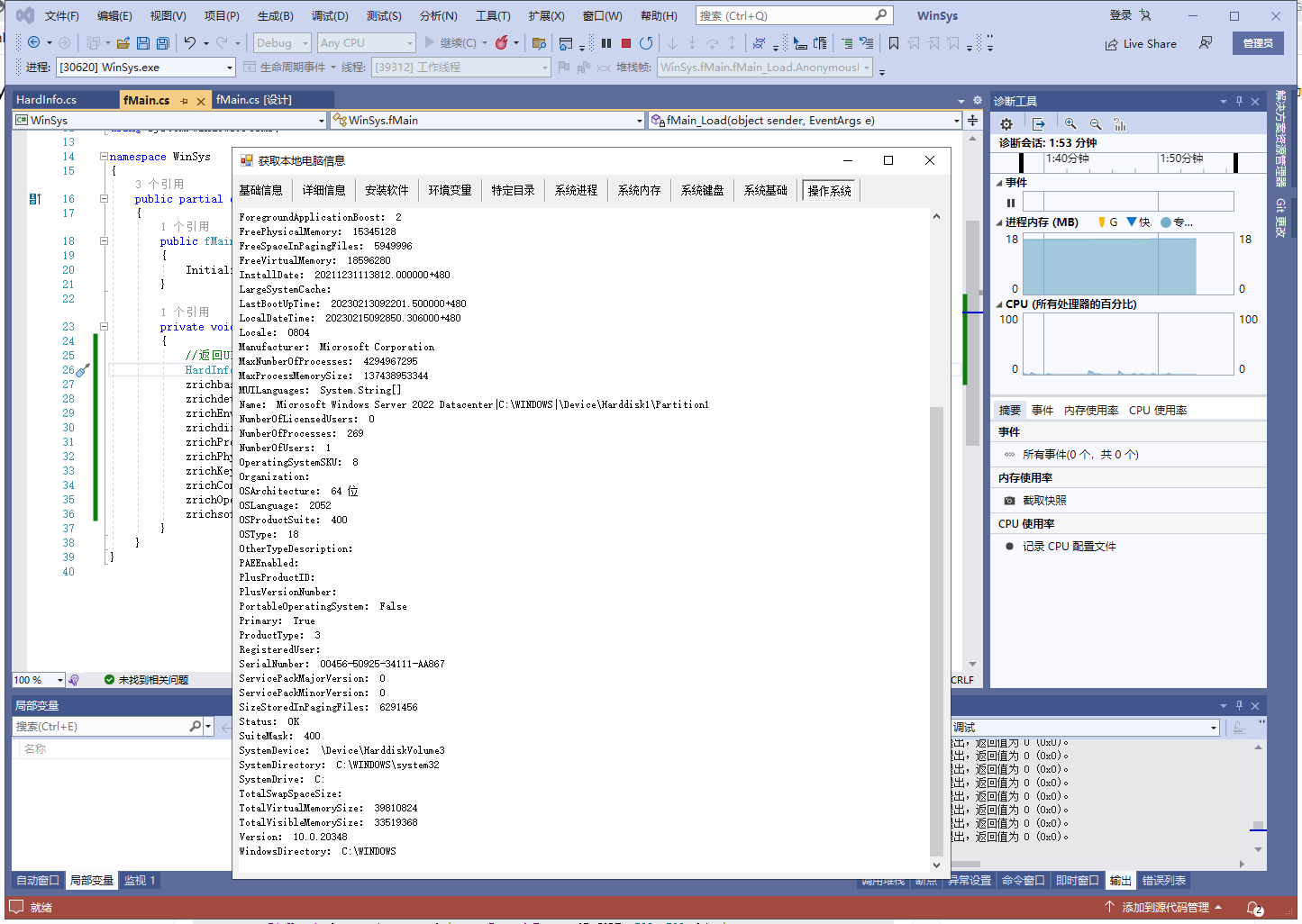Image resolution: width=1302 pixels, height=924 pixels.
Task: Open the Debug configuration dropdown
Action: [x=281, y=42]
